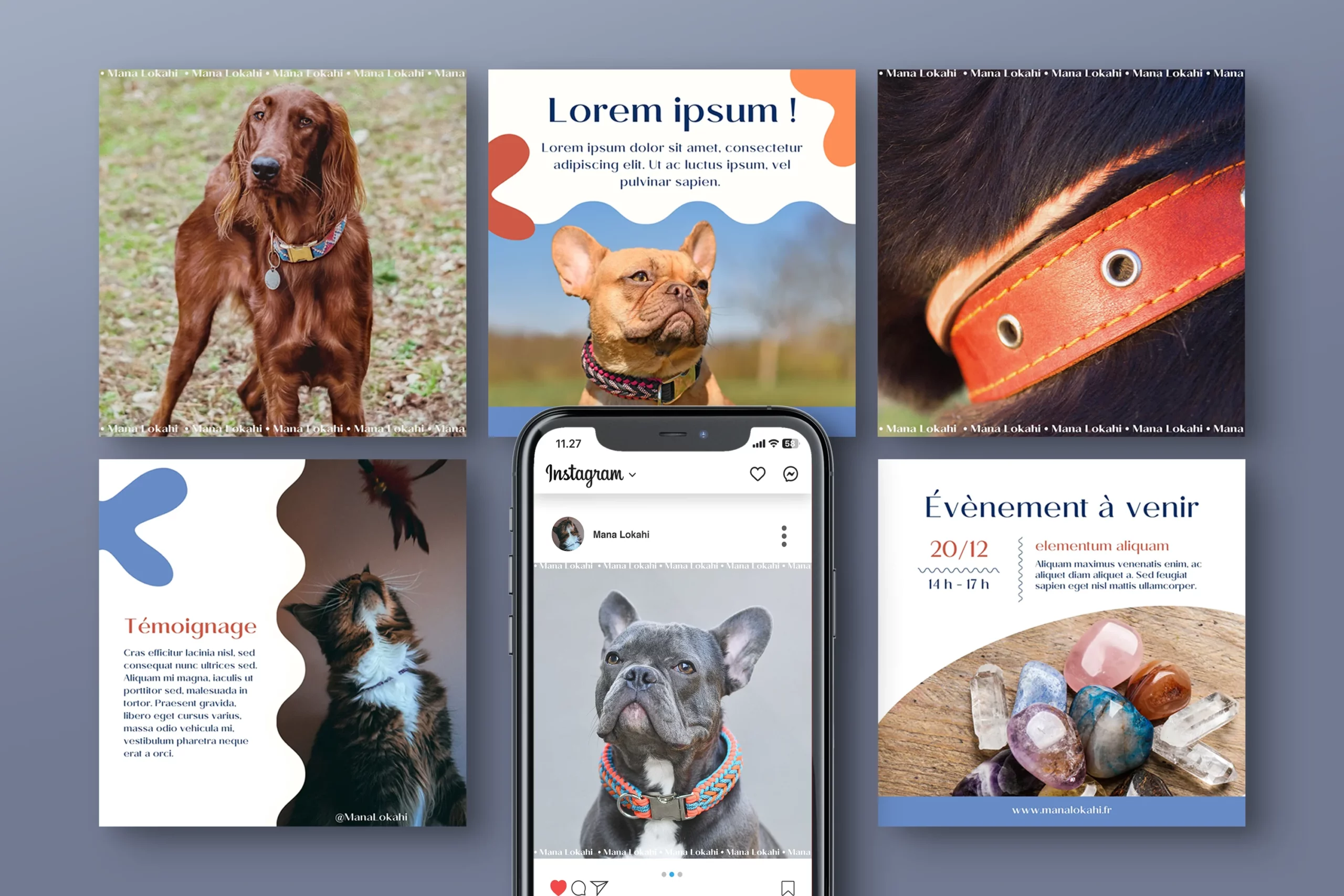Tap the Instagram wordmark logo
Viewport: 1344px width, 896px height.
tap(585, 476)
